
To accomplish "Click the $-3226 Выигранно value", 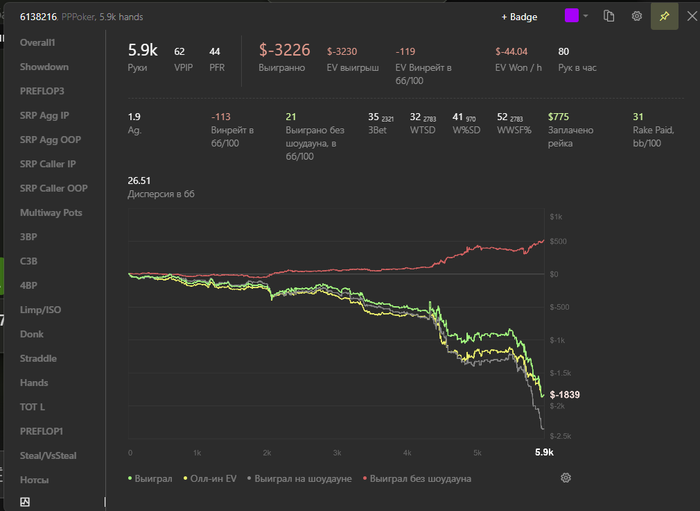I will click(284, 50).
